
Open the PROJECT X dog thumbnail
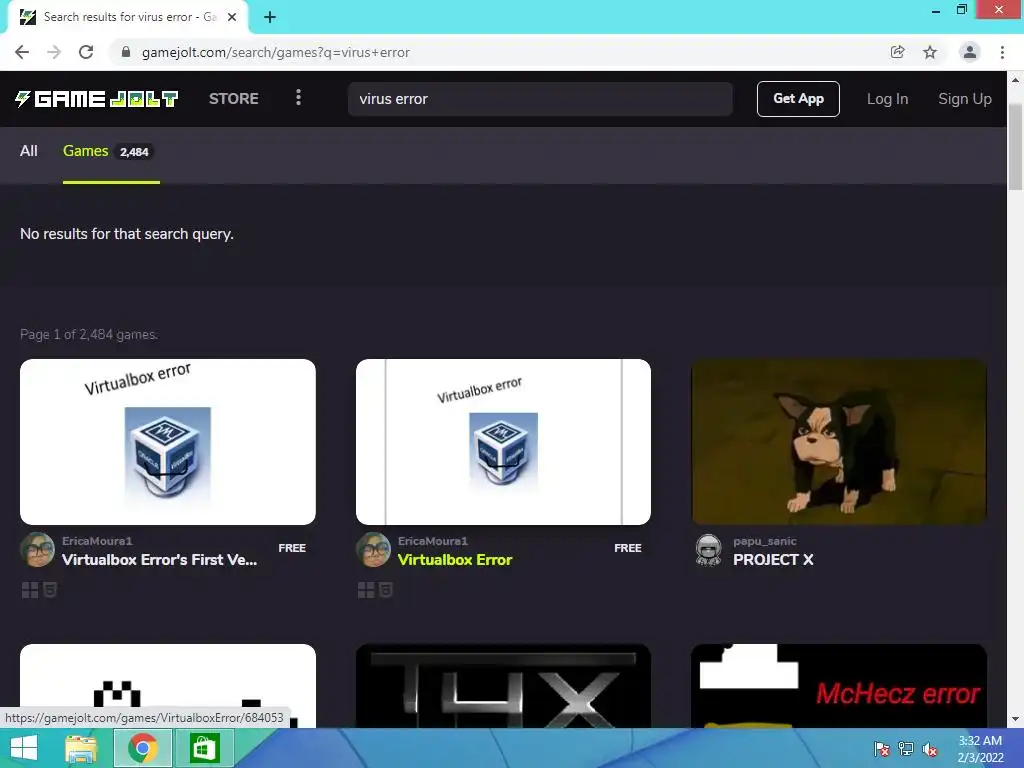click(x=839, y=441)
